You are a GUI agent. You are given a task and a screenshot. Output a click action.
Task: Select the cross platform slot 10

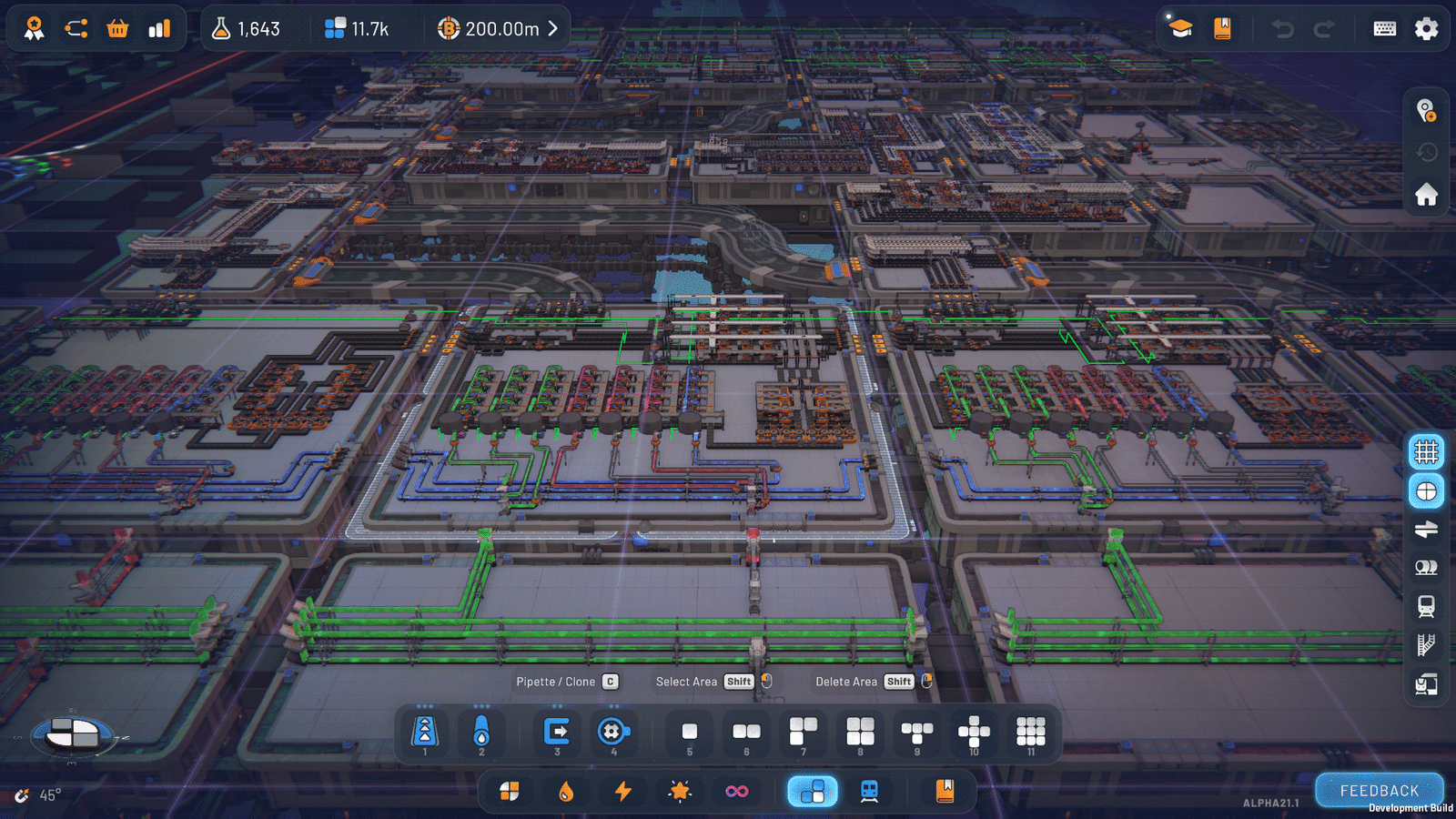pos(974,732)
